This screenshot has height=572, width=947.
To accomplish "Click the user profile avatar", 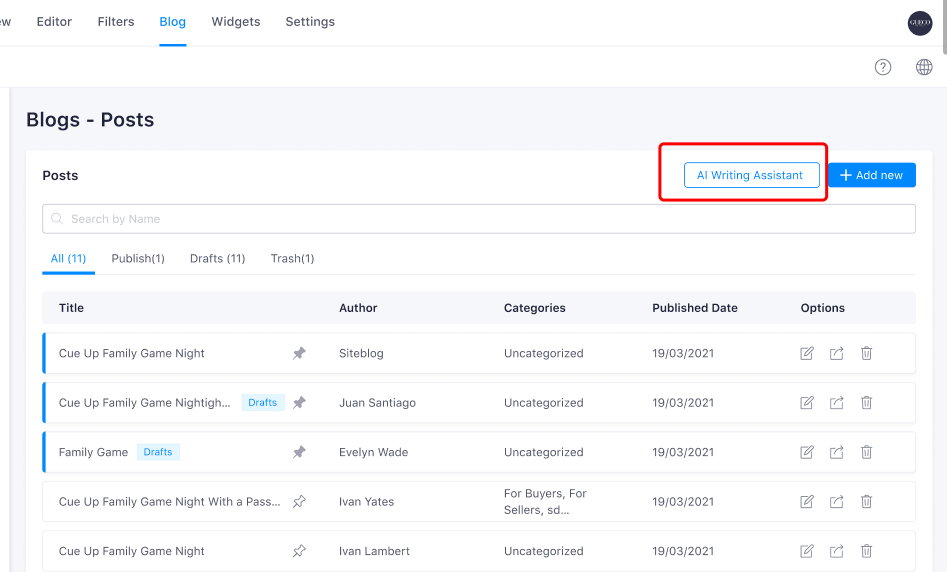I will click(919, 23).
